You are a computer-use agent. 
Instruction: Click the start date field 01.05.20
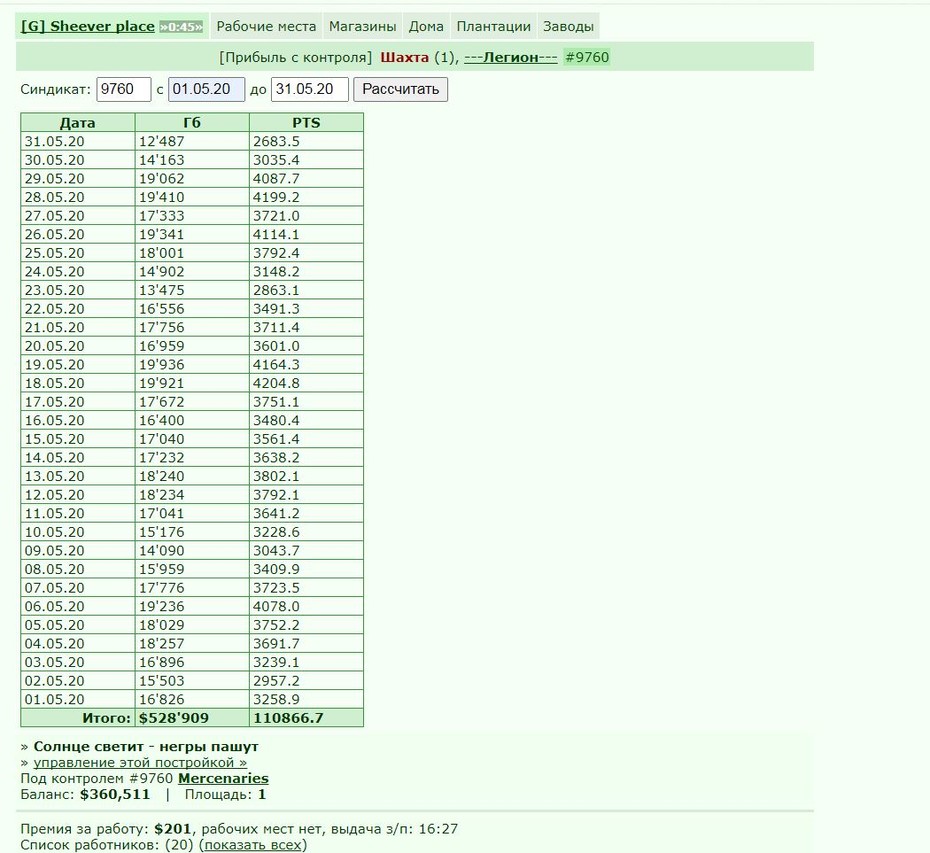206,90
